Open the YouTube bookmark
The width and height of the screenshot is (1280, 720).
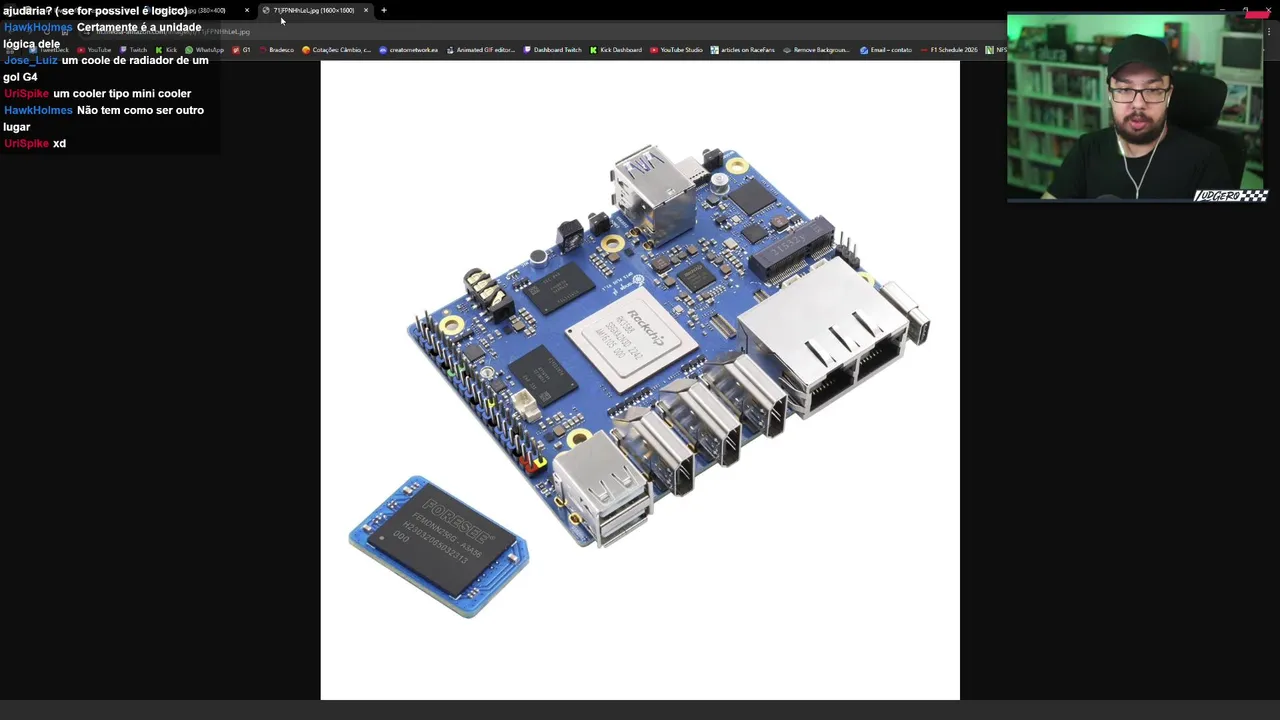94,50
